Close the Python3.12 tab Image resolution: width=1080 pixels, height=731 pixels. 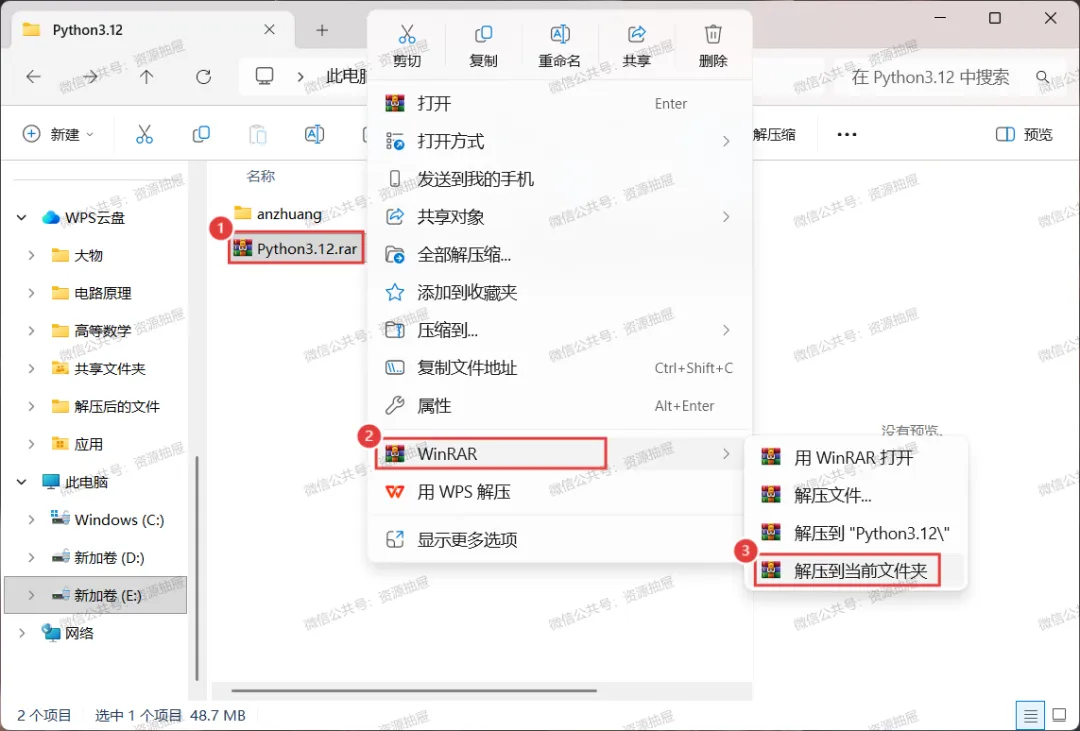click(269, 30)
